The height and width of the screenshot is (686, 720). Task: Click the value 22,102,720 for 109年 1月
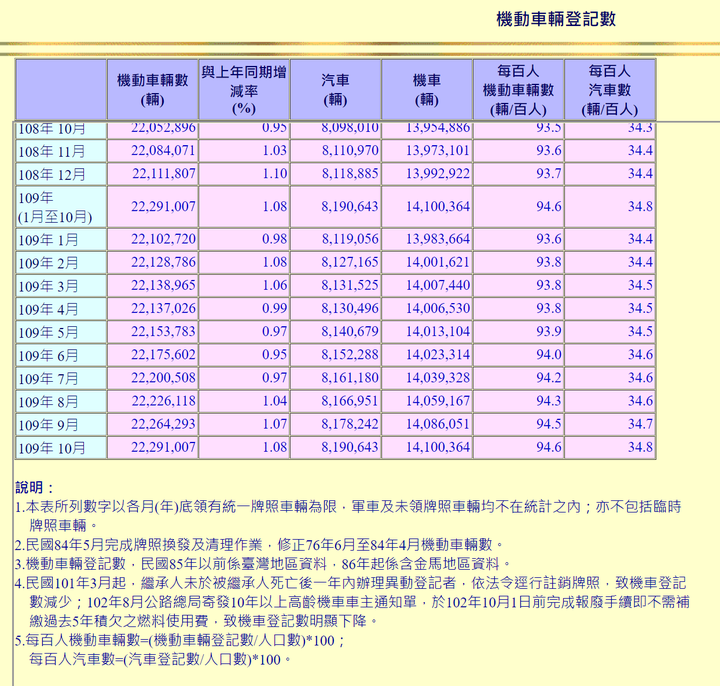click(163, 239)
